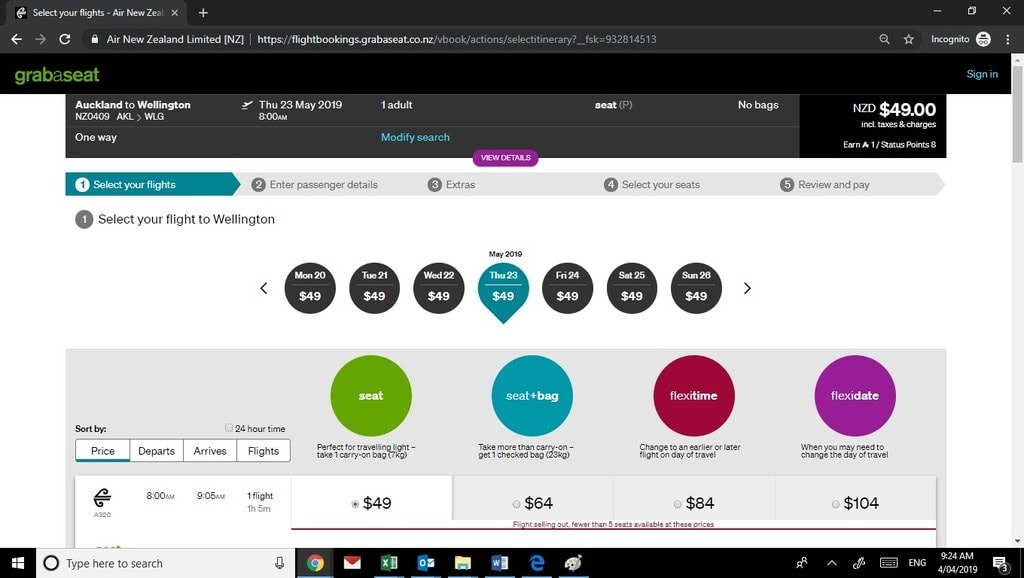Image resolution: width=1024 pixels, height=578 pixels.
Task: Open a new browser tab
Action: [203, 12]
